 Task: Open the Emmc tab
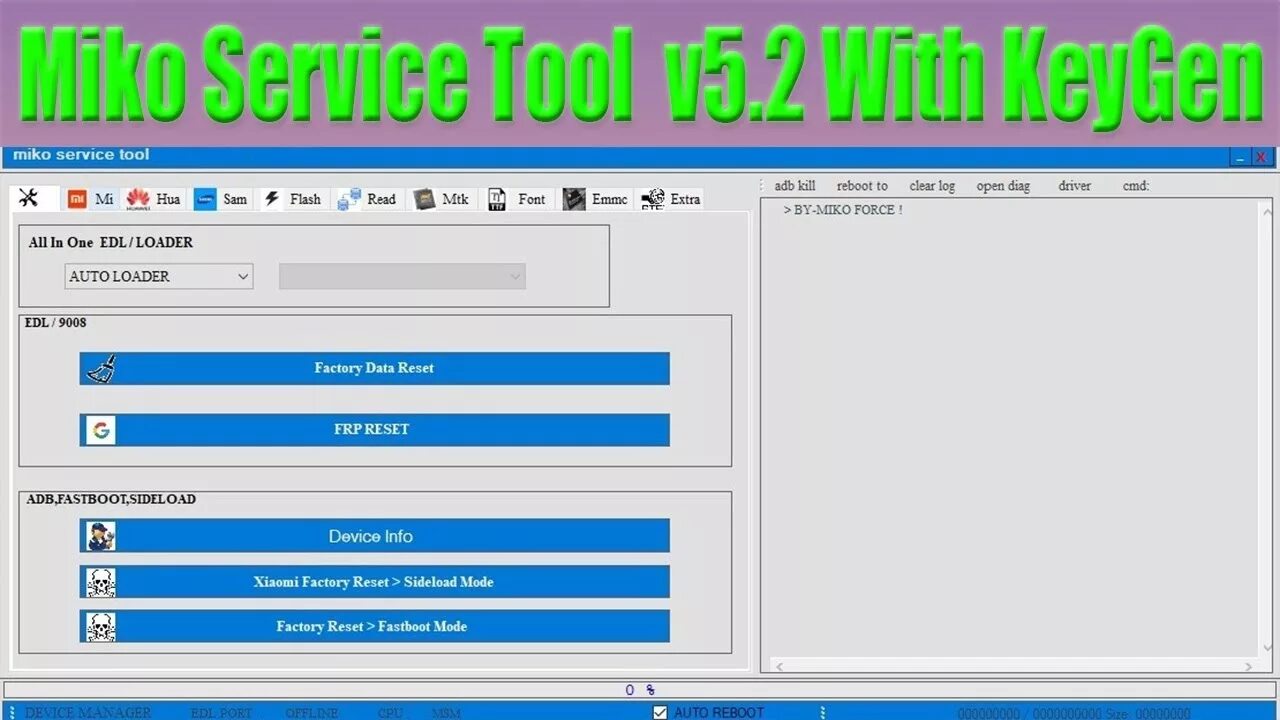595,199
